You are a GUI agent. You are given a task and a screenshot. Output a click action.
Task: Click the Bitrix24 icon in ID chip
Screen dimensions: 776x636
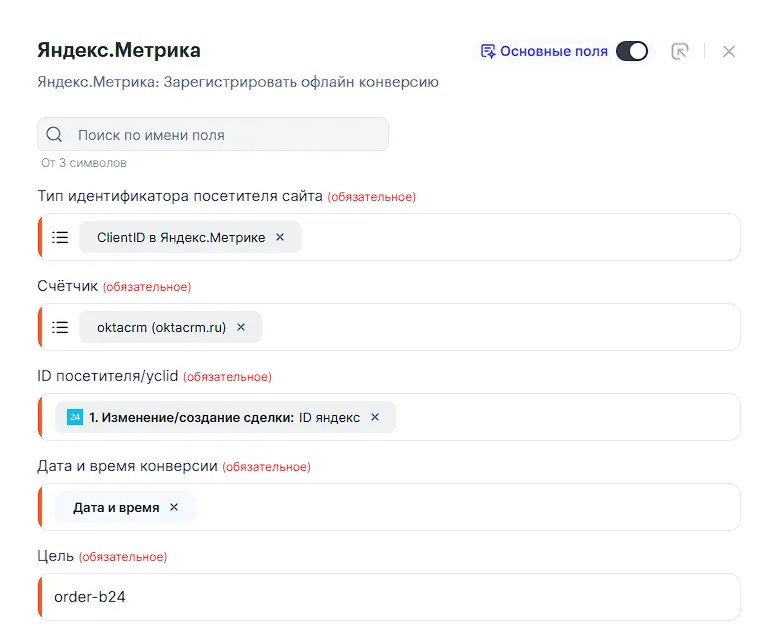(x=74, y=417)
